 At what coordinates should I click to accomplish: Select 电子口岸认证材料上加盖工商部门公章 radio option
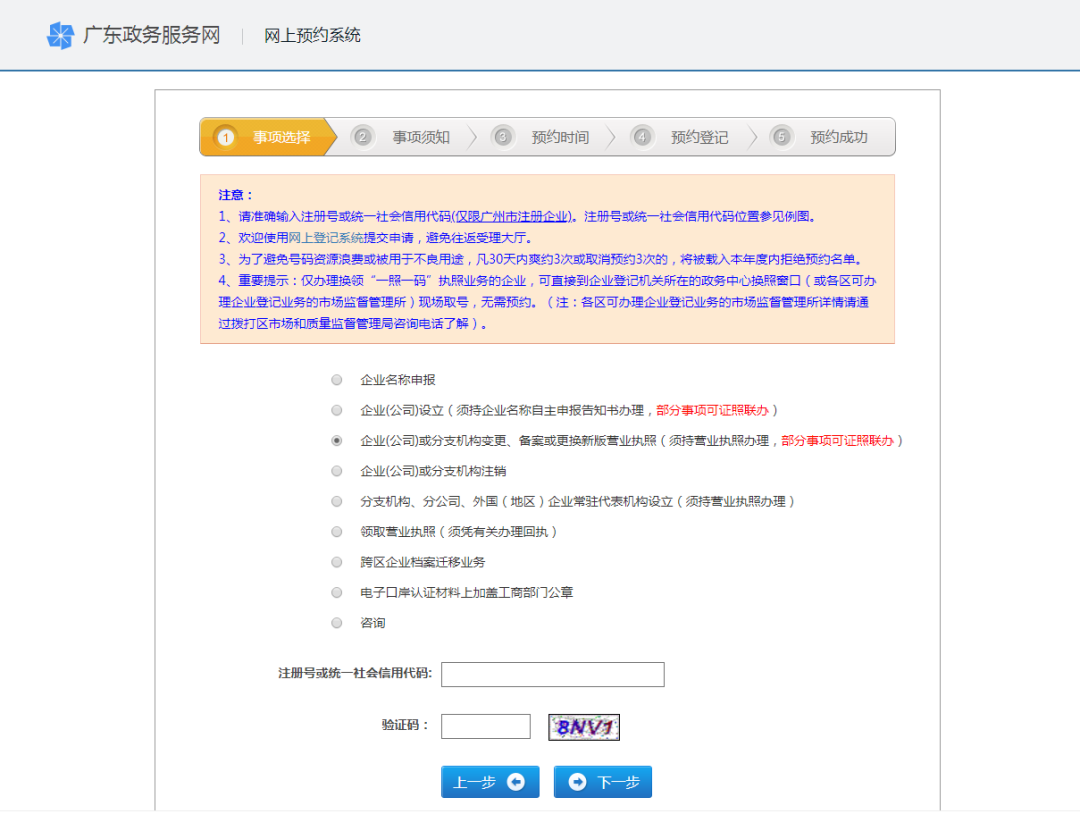337,592
